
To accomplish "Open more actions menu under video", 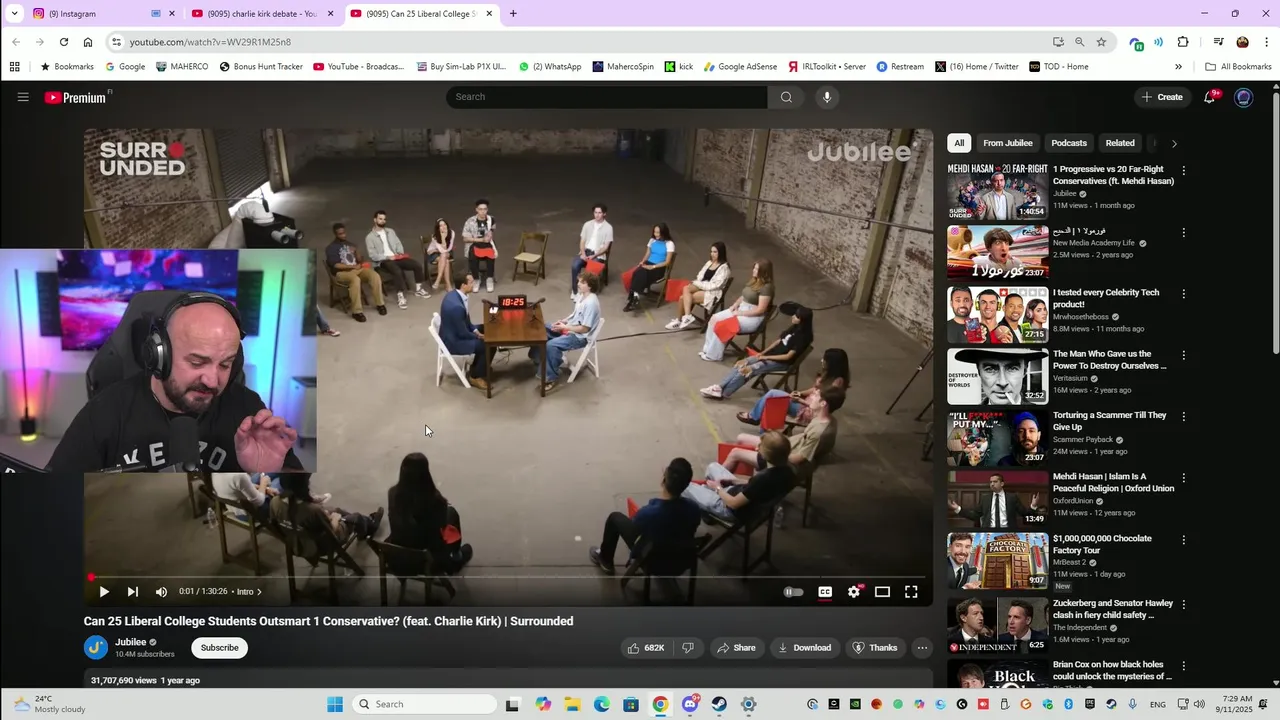I will point(922,648).
